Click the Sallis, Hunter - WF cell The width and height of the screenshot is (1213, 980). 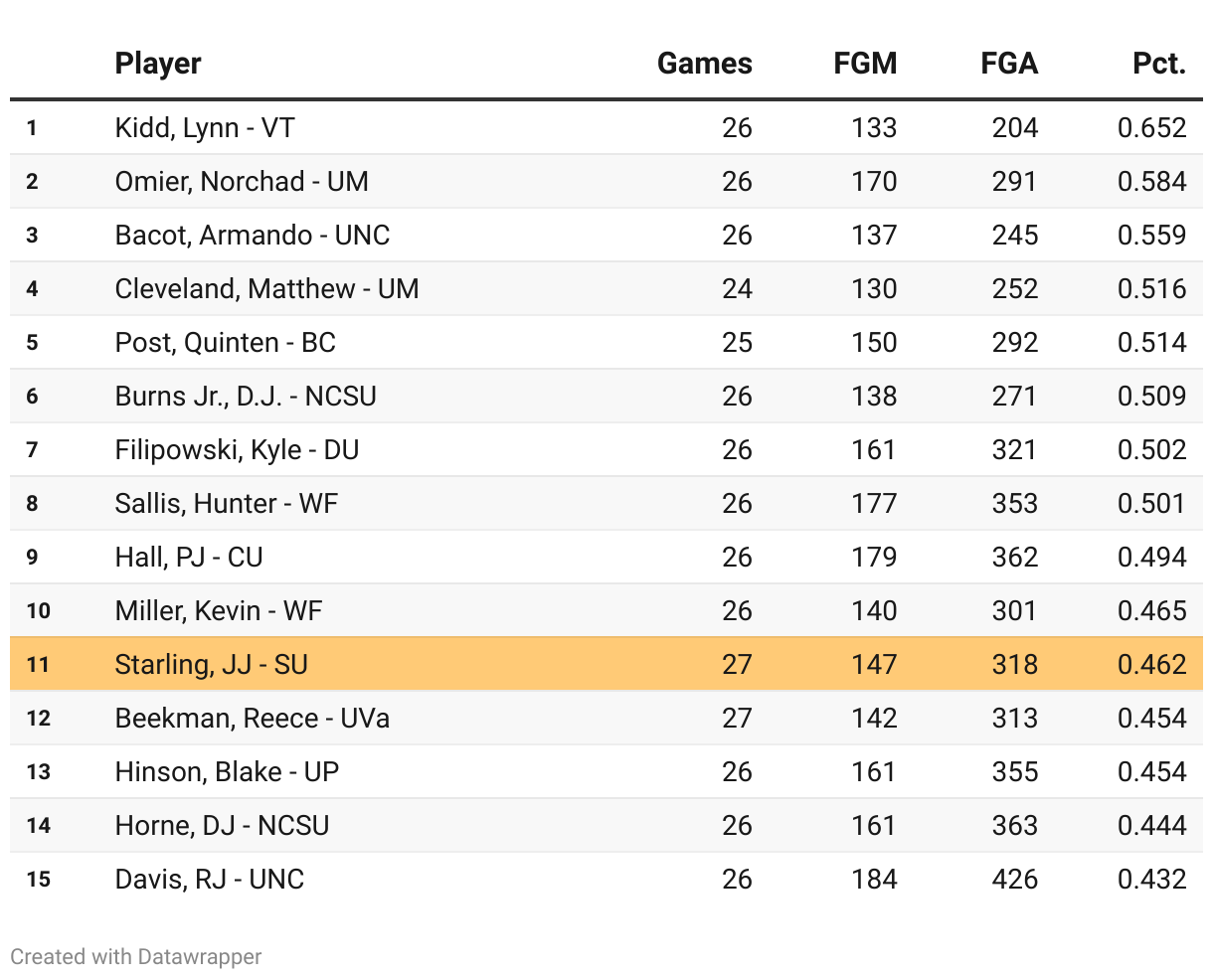(227, 503)
